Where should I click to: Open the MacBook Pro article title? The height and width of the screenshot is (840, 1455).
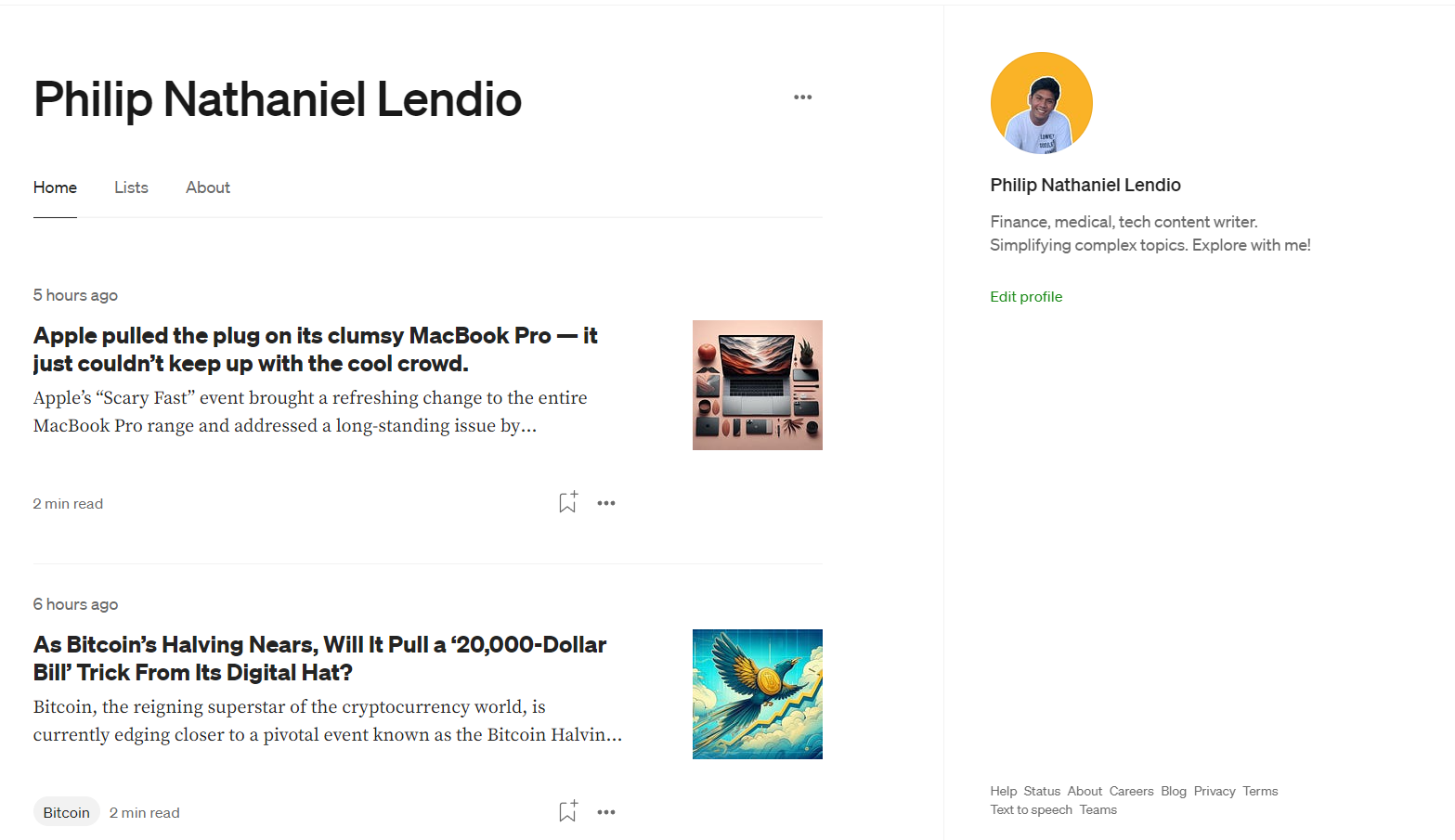click(x=315, y=349)
